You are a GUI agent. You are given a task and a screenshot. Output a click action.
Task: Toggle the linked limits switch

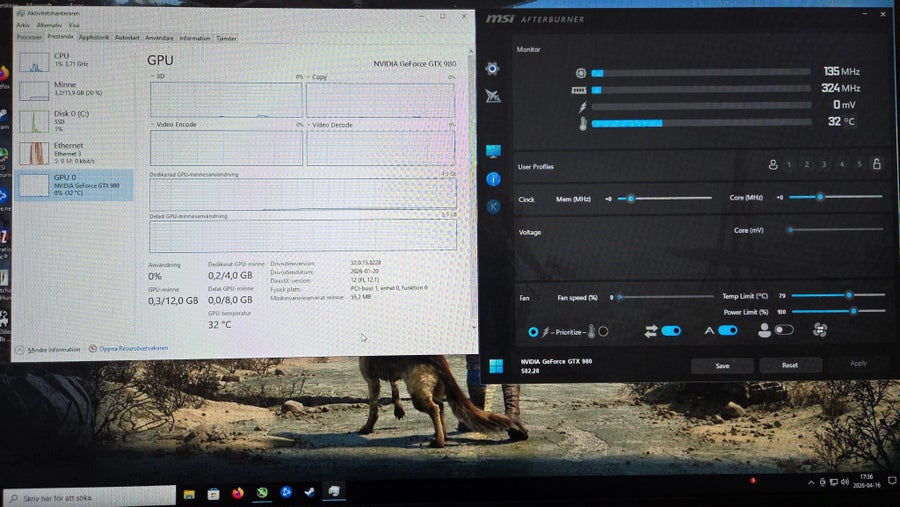click(x=671, y=331)
